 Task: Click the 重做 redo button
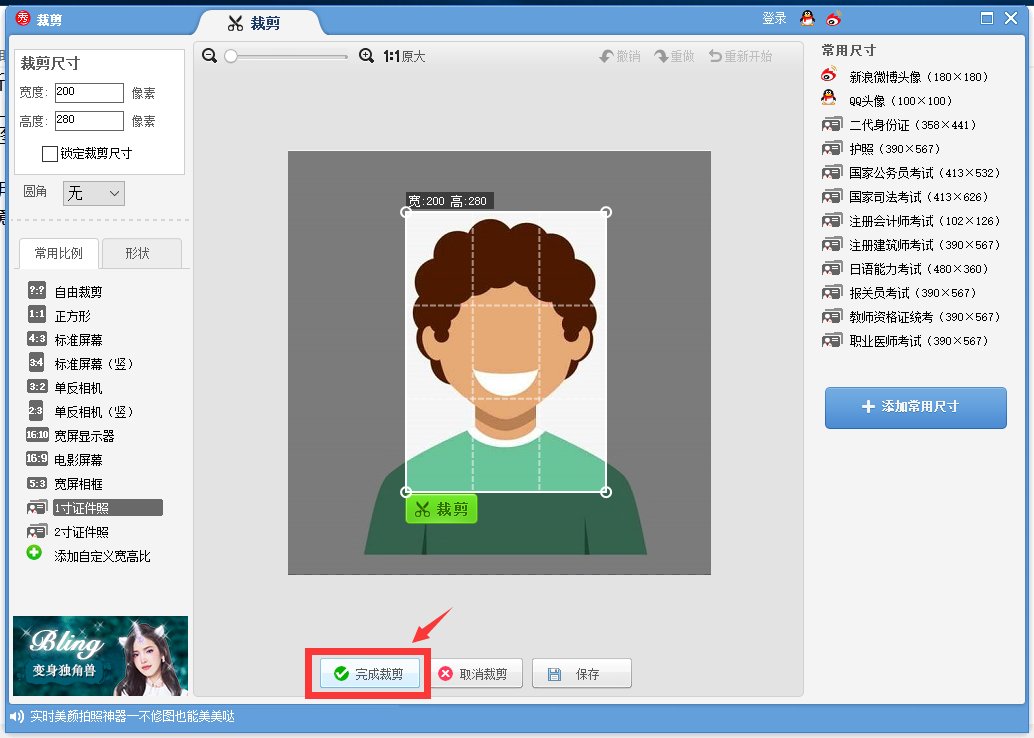click(x=674, y=57)
